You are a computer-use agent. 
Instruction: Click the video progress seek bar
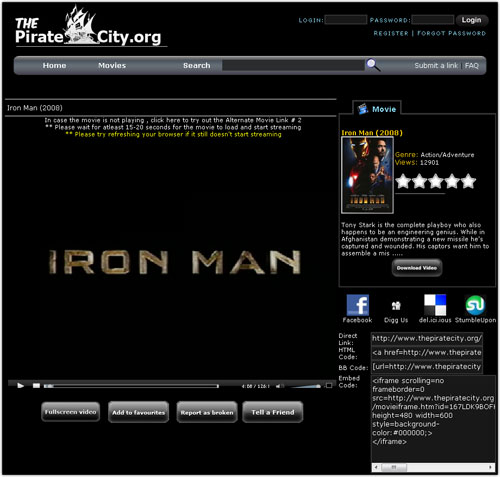point(131,386)
